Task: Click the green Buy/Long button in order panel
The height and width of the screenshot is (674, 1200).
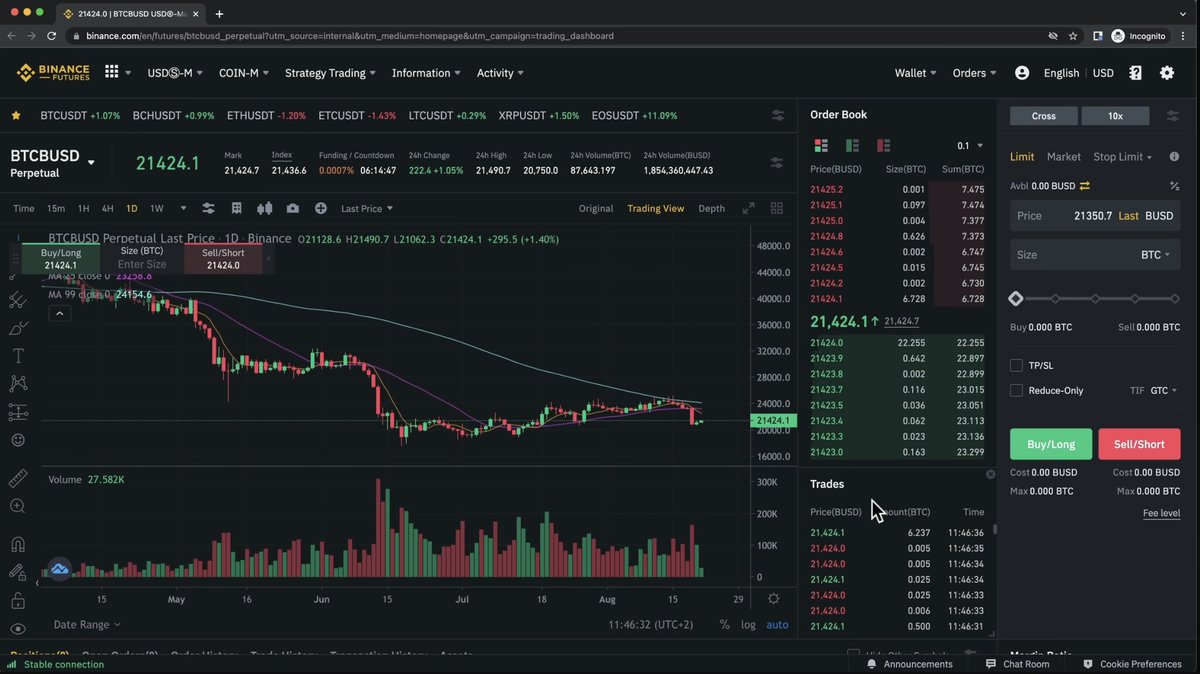Action: (1051, 444)
